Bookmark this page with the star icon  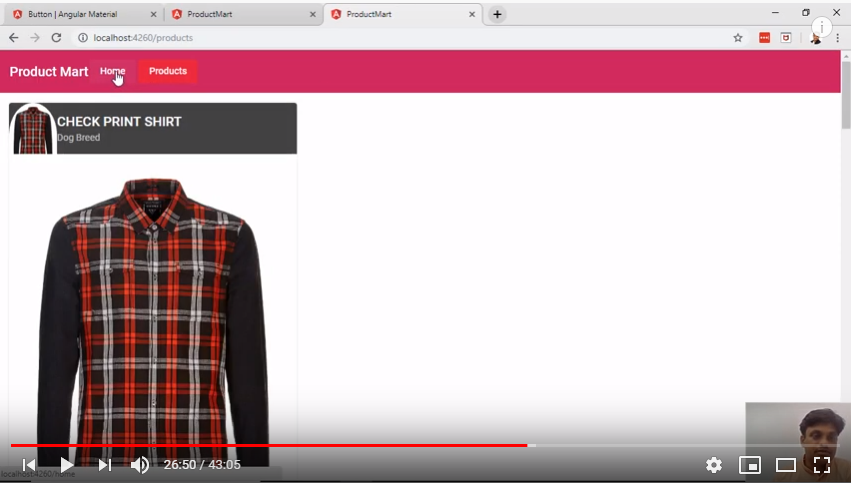point(738,38)
